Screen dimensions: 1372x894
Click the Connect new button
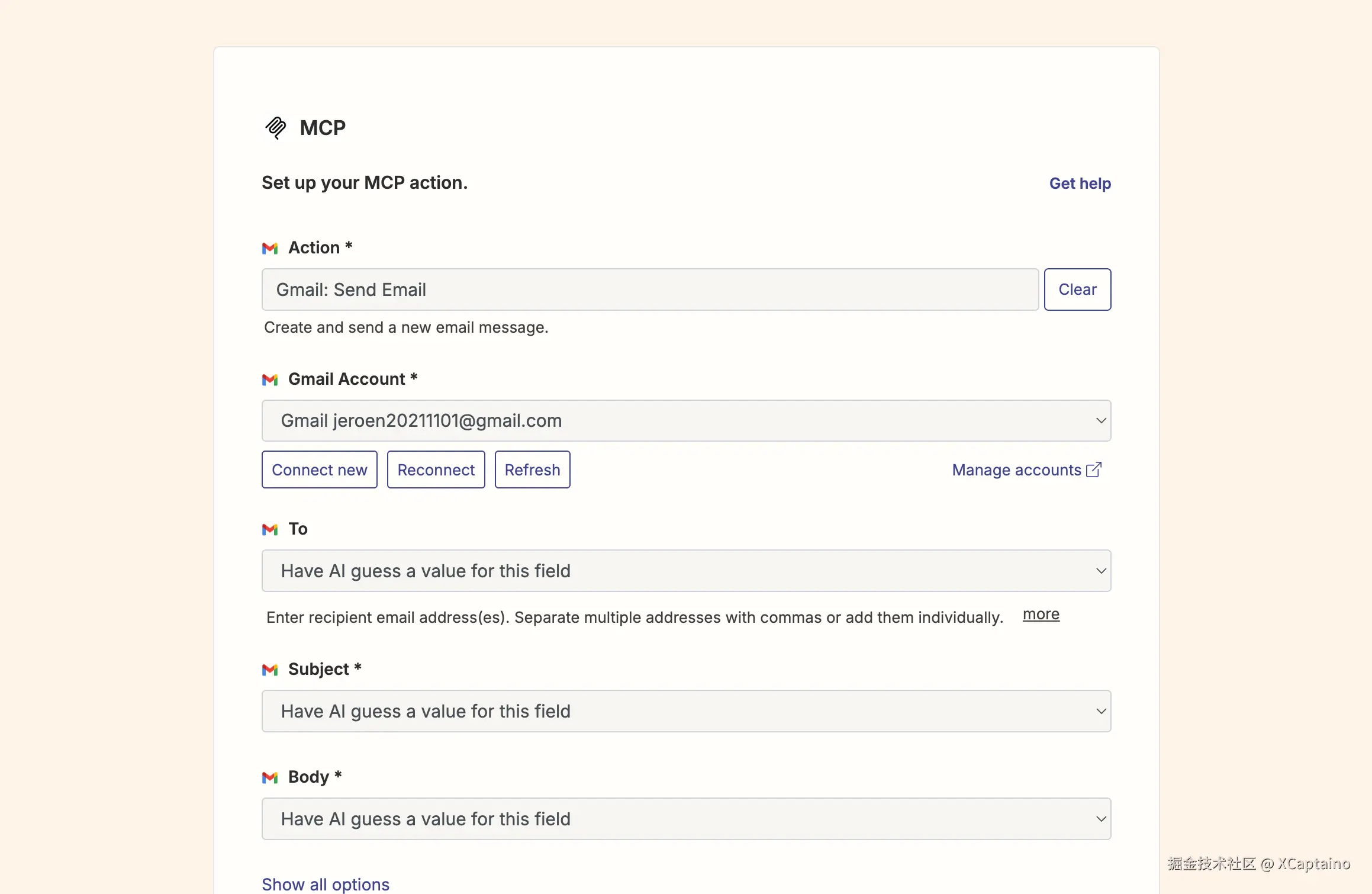pyautogui.click(x=319, y=469)
